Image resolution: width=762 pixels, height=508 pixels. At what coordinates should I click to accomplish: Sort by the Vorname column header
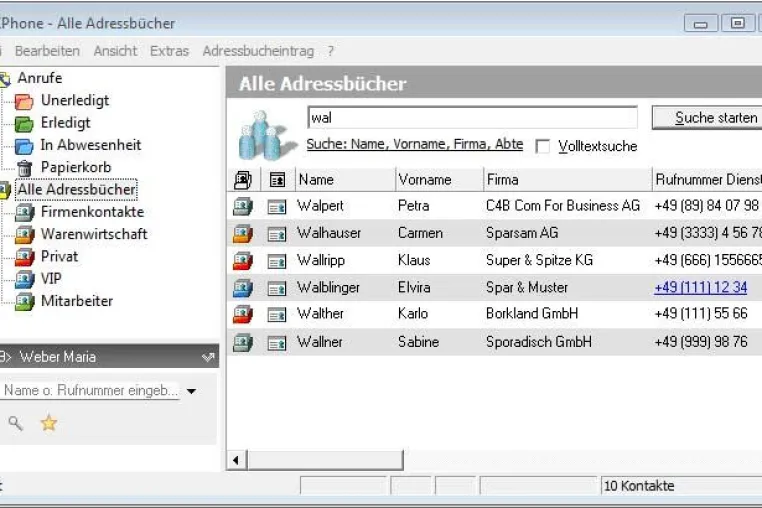point(440,180)
